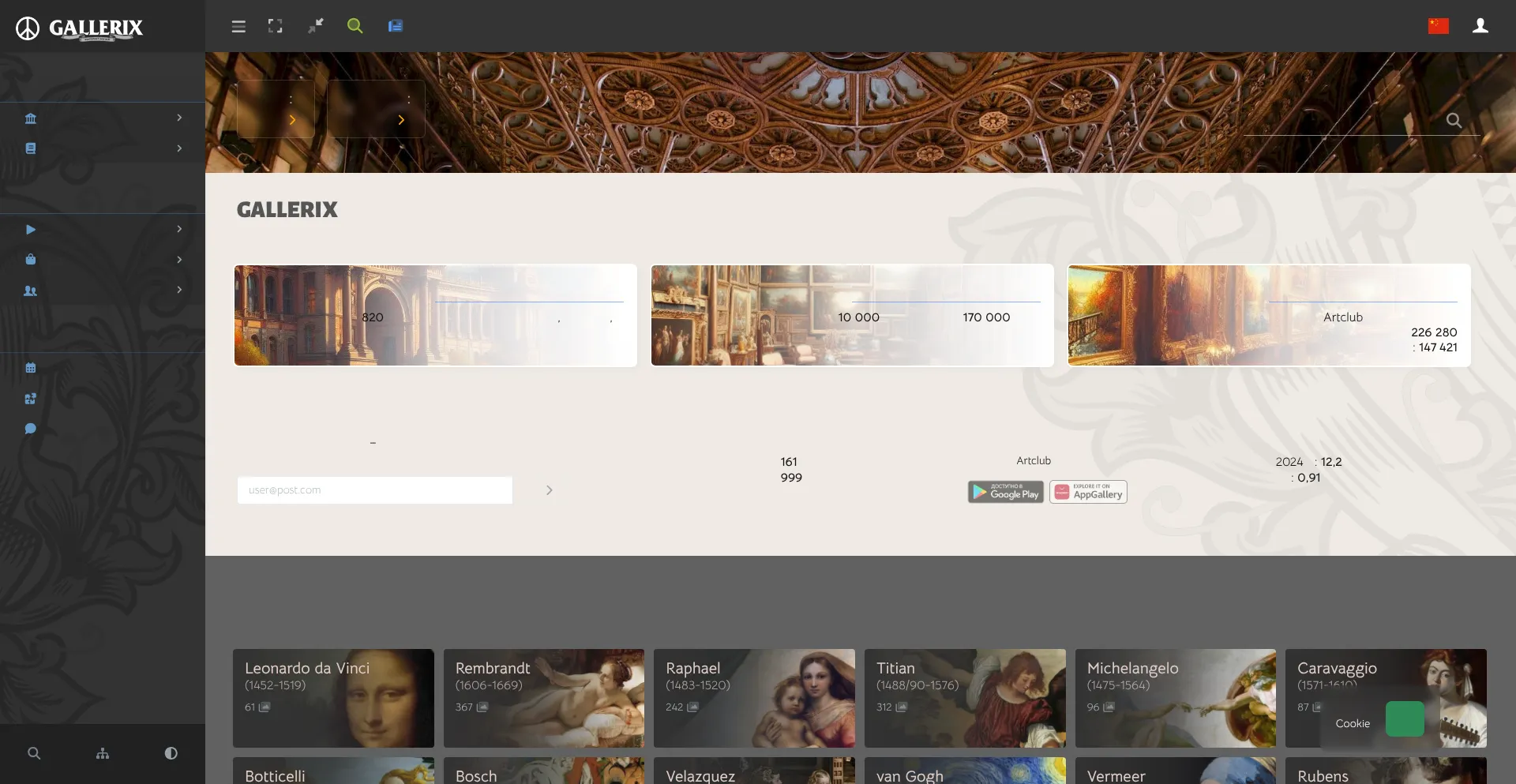
Task: Click the orange arrow in the right banner tile
Action: [x=401, y=120]
